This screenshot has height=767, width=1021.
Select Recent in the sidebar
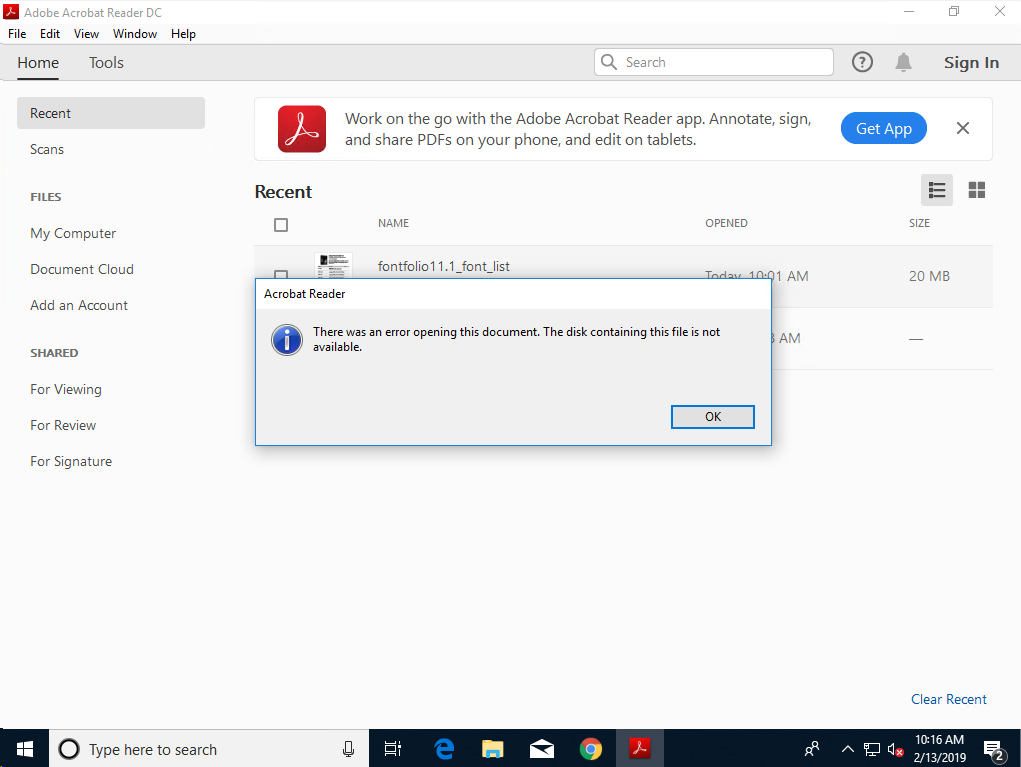click(x=111, y=113)
